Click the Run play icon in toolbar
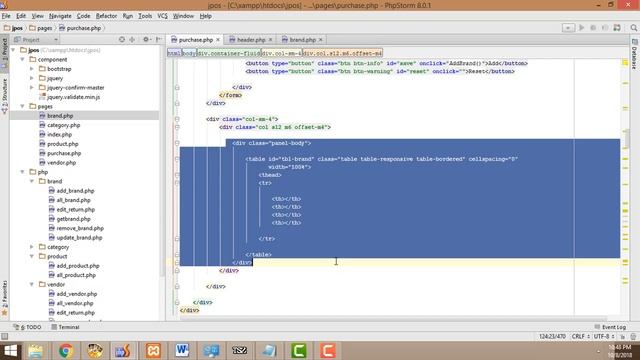Image resolution: width=640 pixels, height=360 pixels. 582,28
